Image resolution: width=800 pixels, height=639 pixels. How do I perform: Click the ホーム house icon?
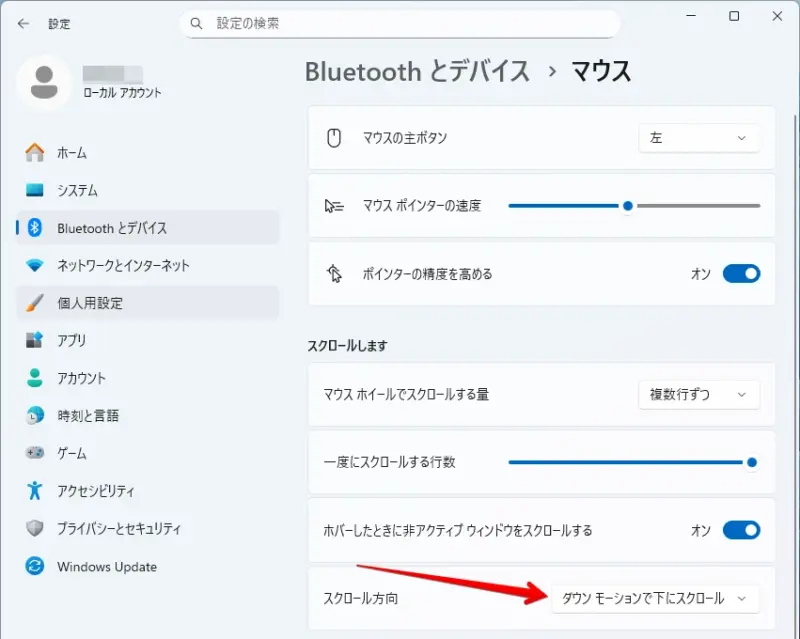click(35, 153)
